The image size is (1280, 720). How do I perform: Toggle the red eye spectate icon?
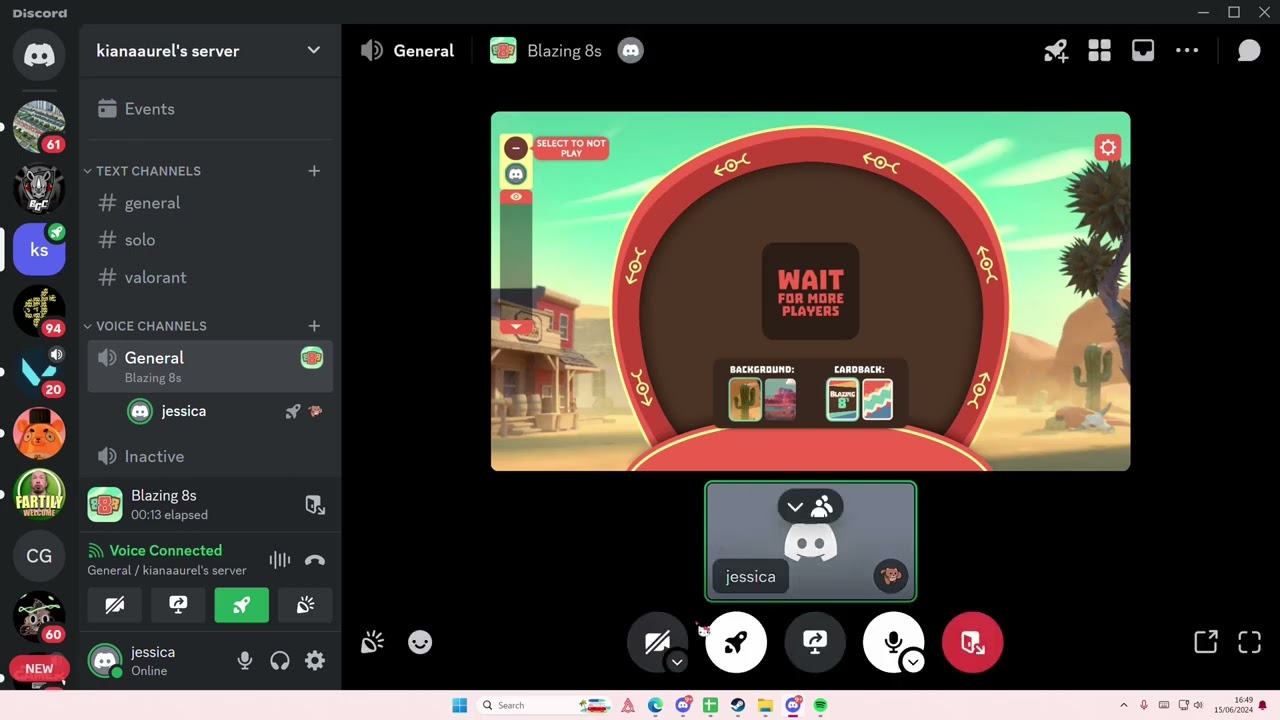516,197
